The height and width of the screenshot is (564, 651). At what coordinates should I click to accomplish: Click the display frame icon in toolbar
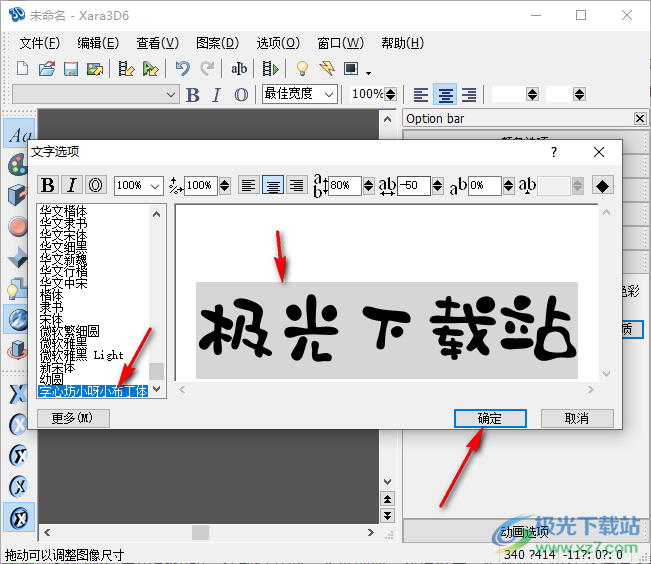(x=351, y=69)
